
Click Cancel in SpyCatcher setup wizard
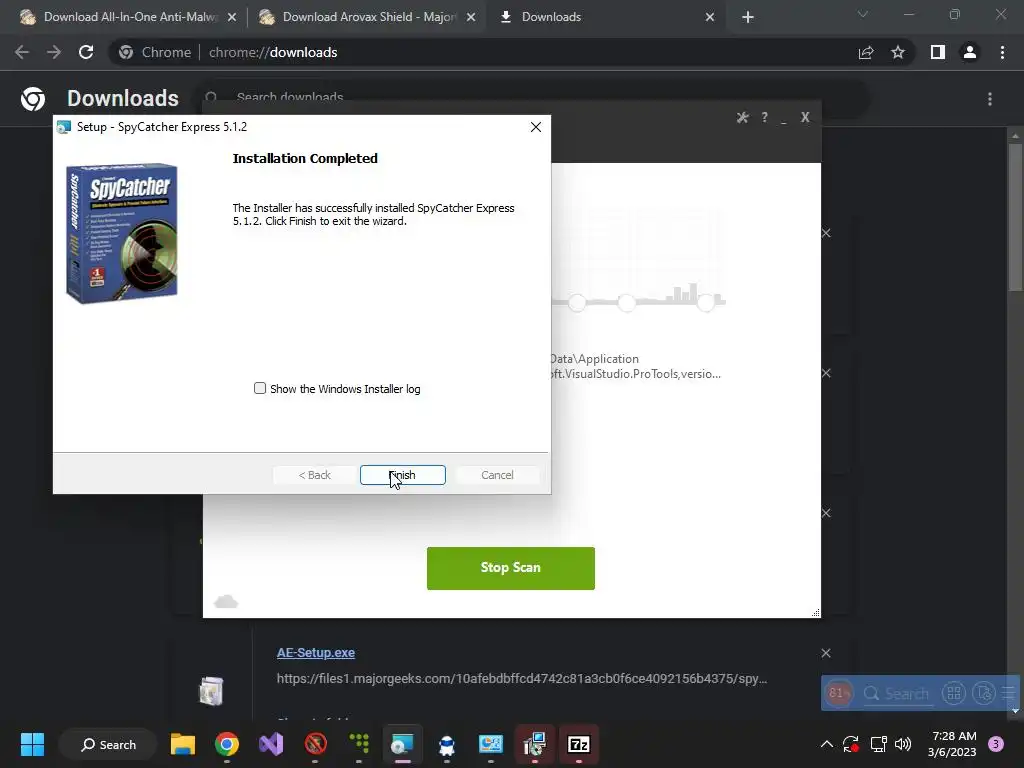coord(497,475)
